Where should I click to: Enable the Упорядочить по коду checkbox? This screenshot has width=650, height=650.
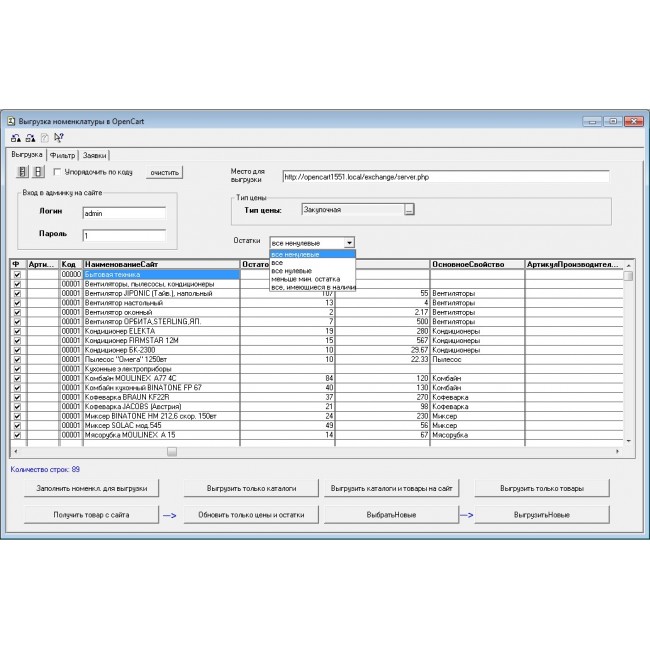point(57,172)
